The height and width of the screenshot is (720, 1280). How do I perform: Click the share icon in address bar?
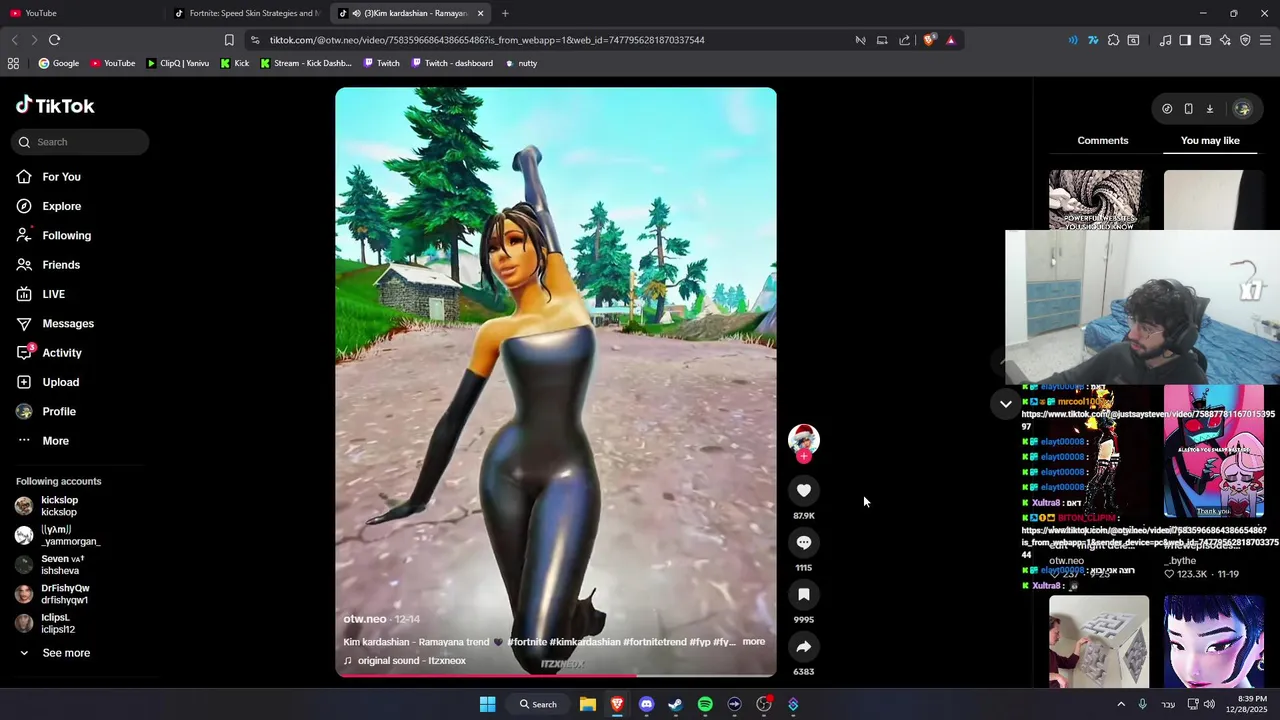[904, 40]
